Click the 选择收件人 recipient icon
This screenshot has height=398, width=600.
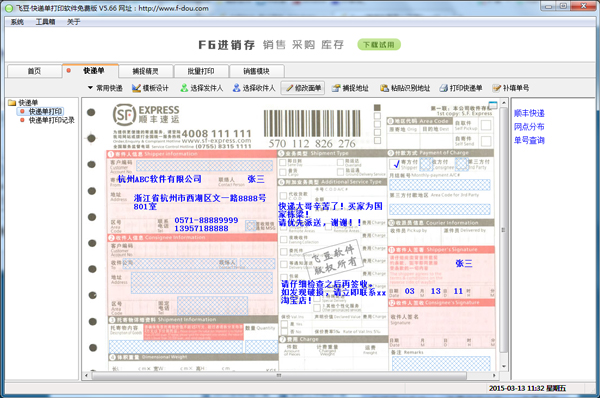236,88
